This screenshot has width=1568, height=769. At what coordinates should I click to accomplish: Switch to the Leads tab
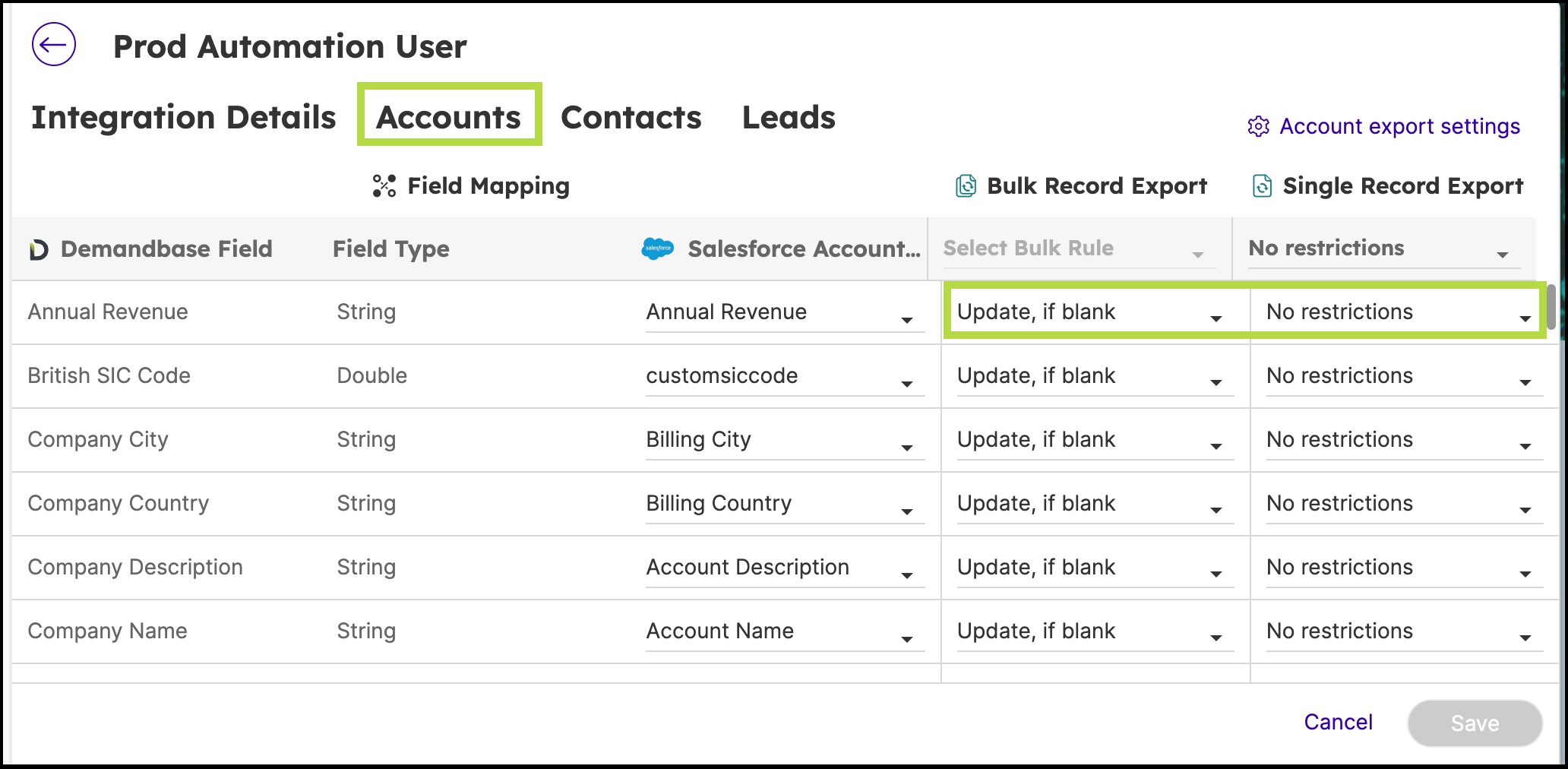789,117
